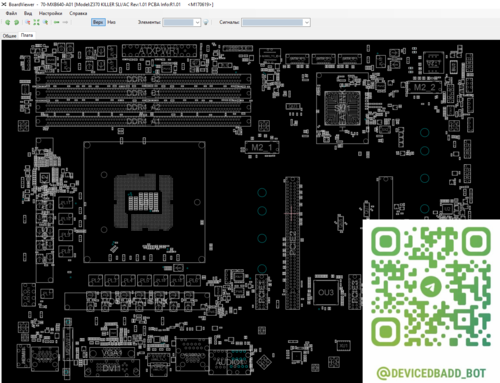This screenshot has width=500, height=383.
Task: Open the Элементы dropdown arrow
Action: pos(197,22)
